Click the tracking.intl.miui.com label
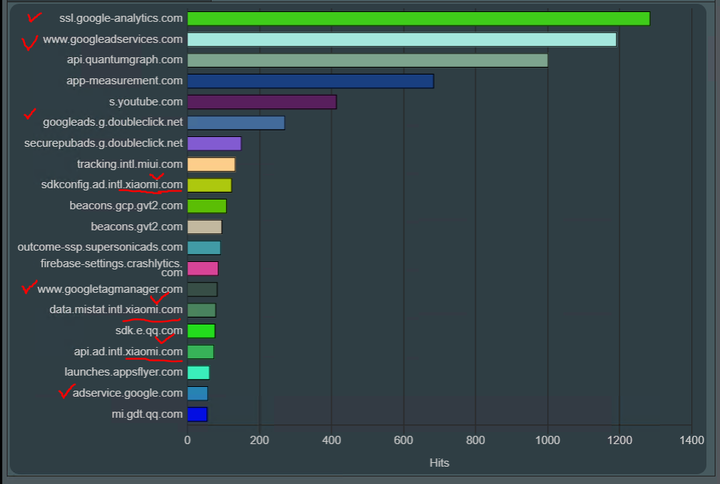This screenshot has height=484, width=720. click(129, 164)
